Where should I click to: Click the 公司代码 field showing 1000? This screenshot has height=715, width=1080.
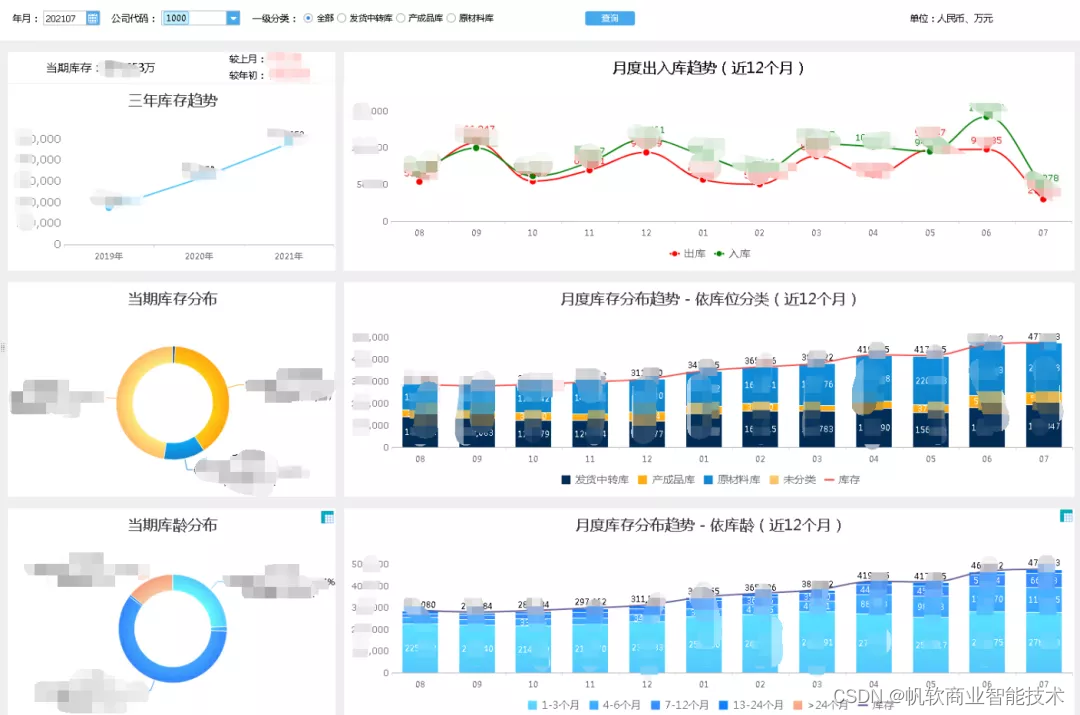pos(194,18)
